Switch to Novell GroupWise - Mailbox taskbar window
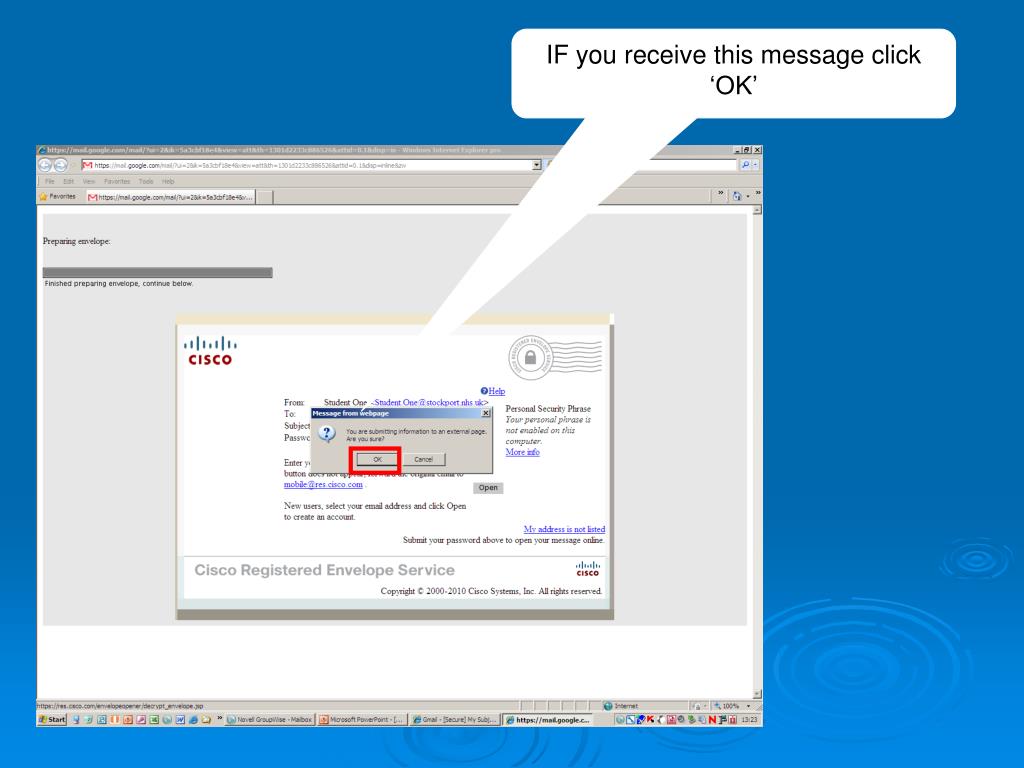Viewport: 1024px width, 768px height. 270,720
